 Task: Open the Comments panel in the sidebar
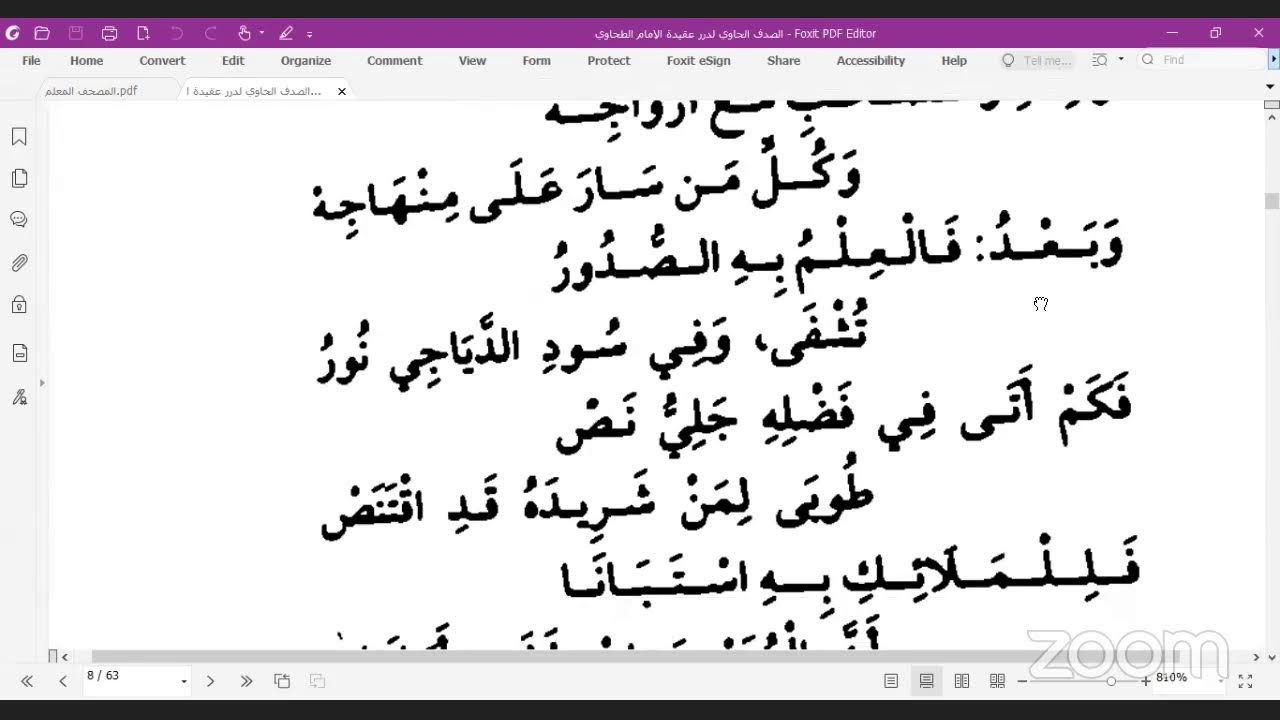click(19, 220)
